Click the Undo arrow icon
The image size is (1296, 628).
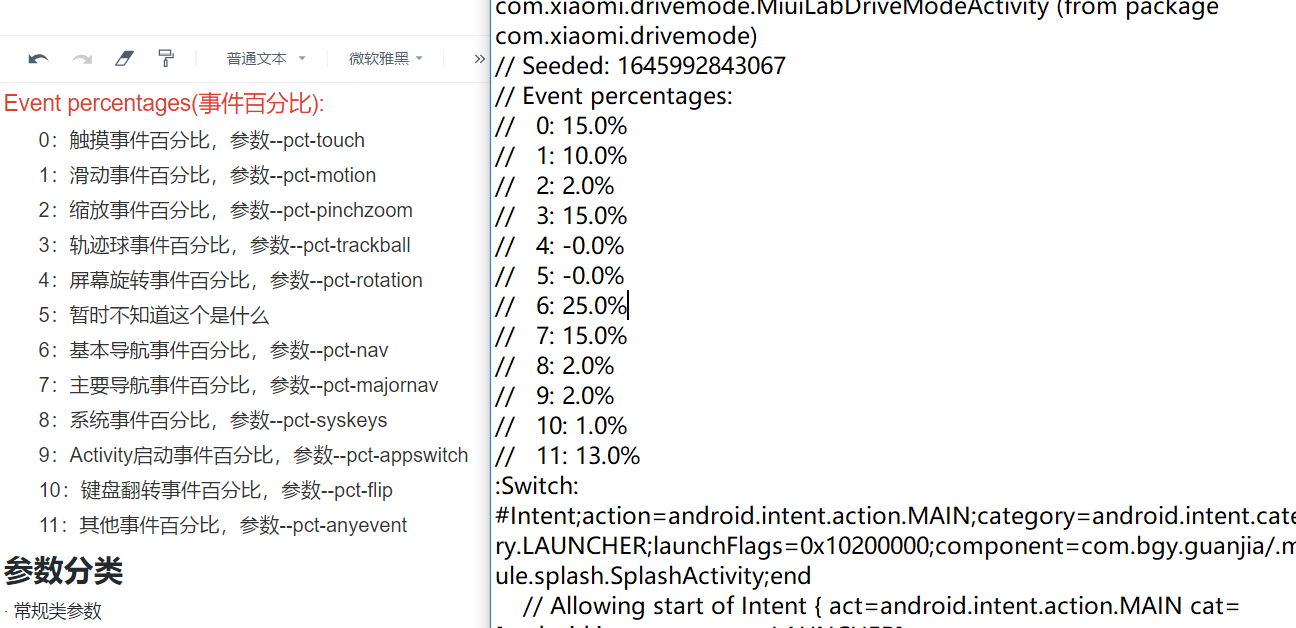pyautogui.click(x=38, y=58)
